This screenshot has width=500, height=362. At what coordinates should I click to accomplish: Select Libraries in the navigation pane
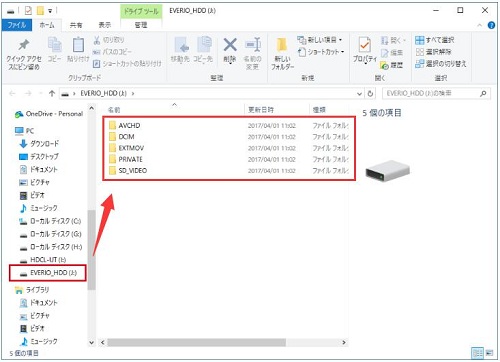pos(32,290)
